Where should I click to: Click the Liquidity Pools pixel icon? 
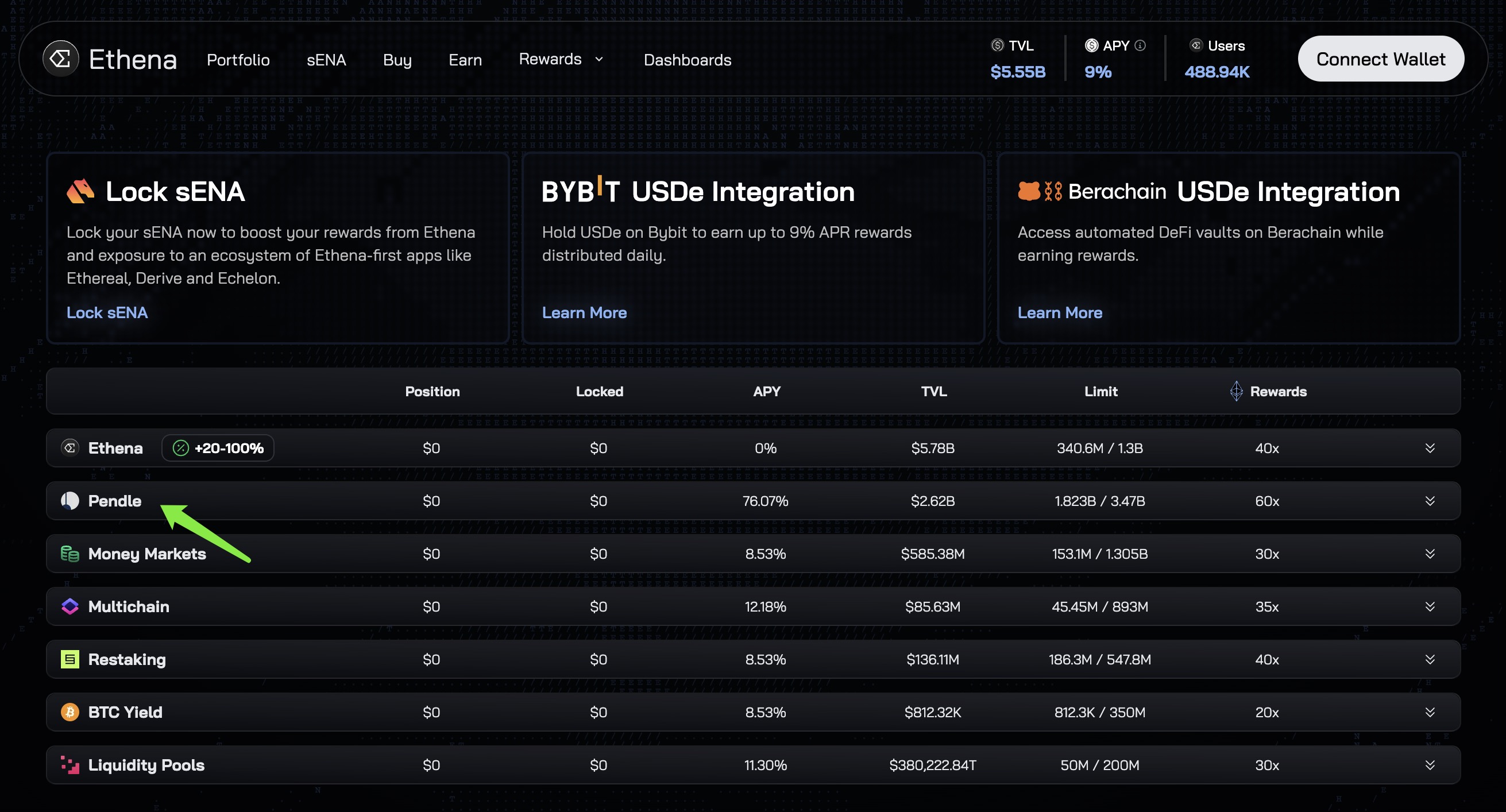[69, 765]
